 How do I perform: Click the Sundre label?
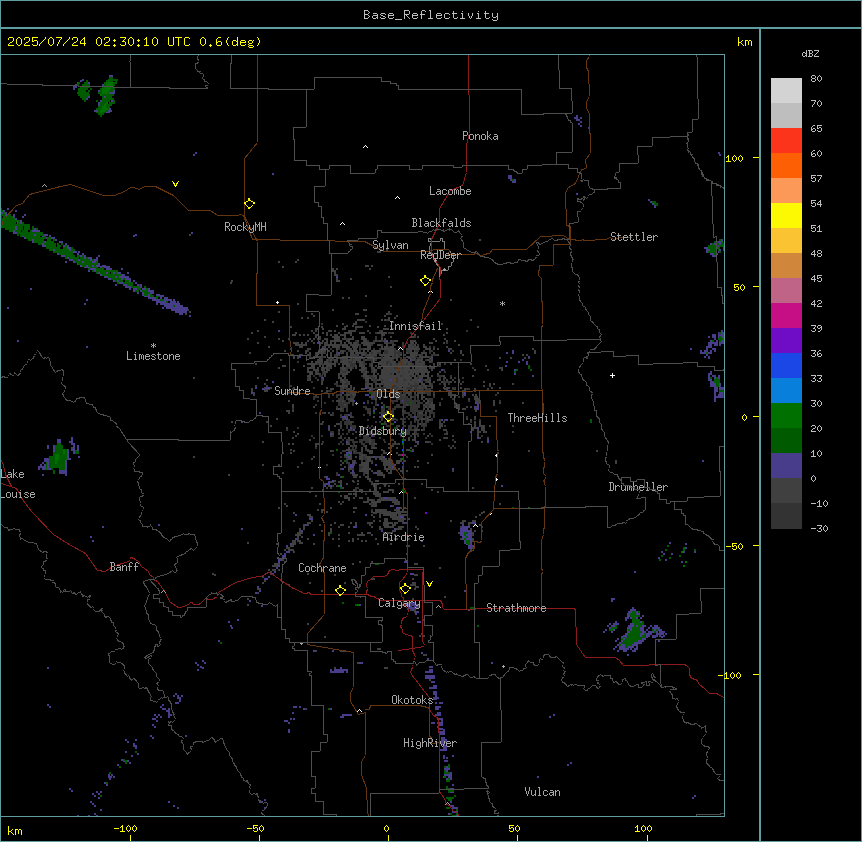(x=292, y=391)
